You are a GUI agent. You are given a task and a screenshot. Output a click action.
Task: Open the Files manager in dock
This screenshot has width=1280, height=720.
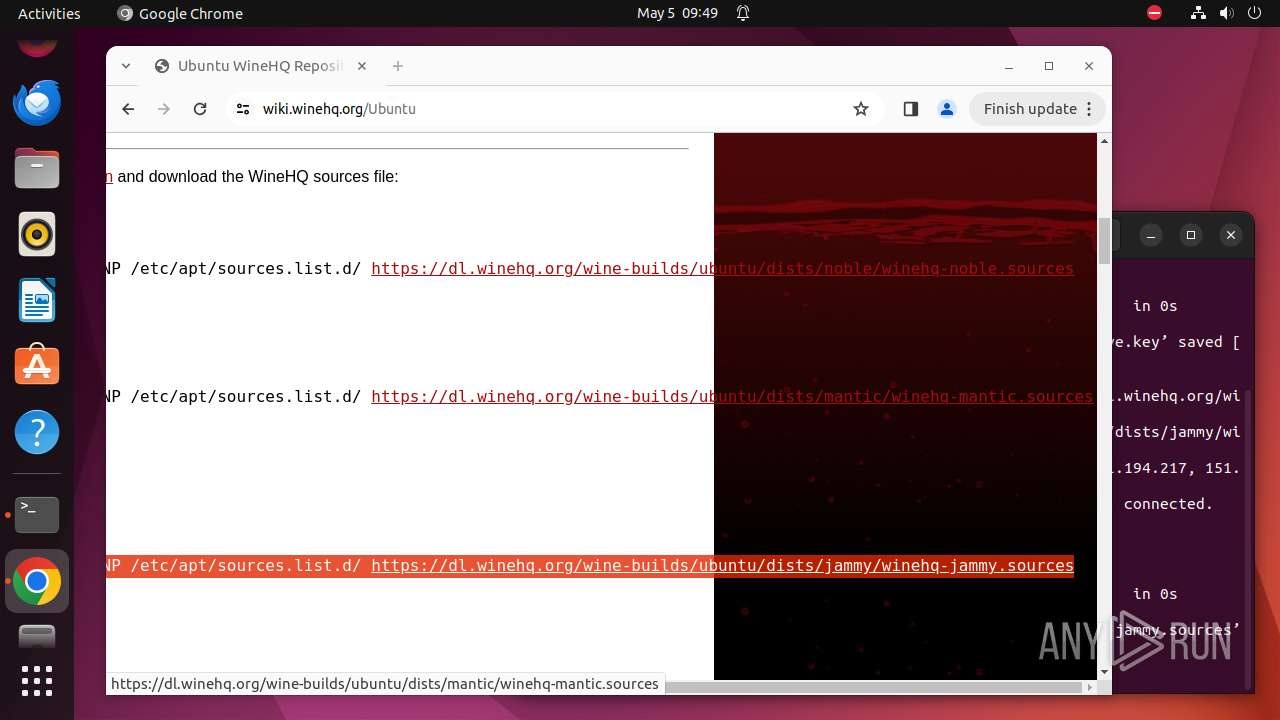37,168
